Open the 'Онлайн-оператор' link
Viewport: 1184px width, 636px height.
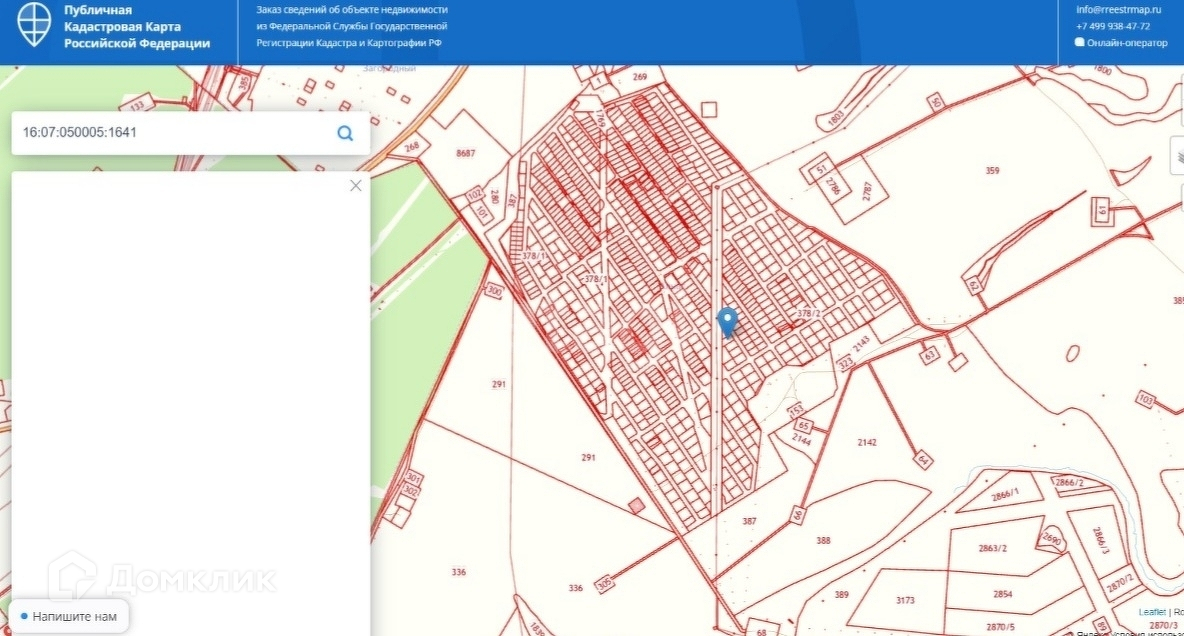coord(1127,43)
